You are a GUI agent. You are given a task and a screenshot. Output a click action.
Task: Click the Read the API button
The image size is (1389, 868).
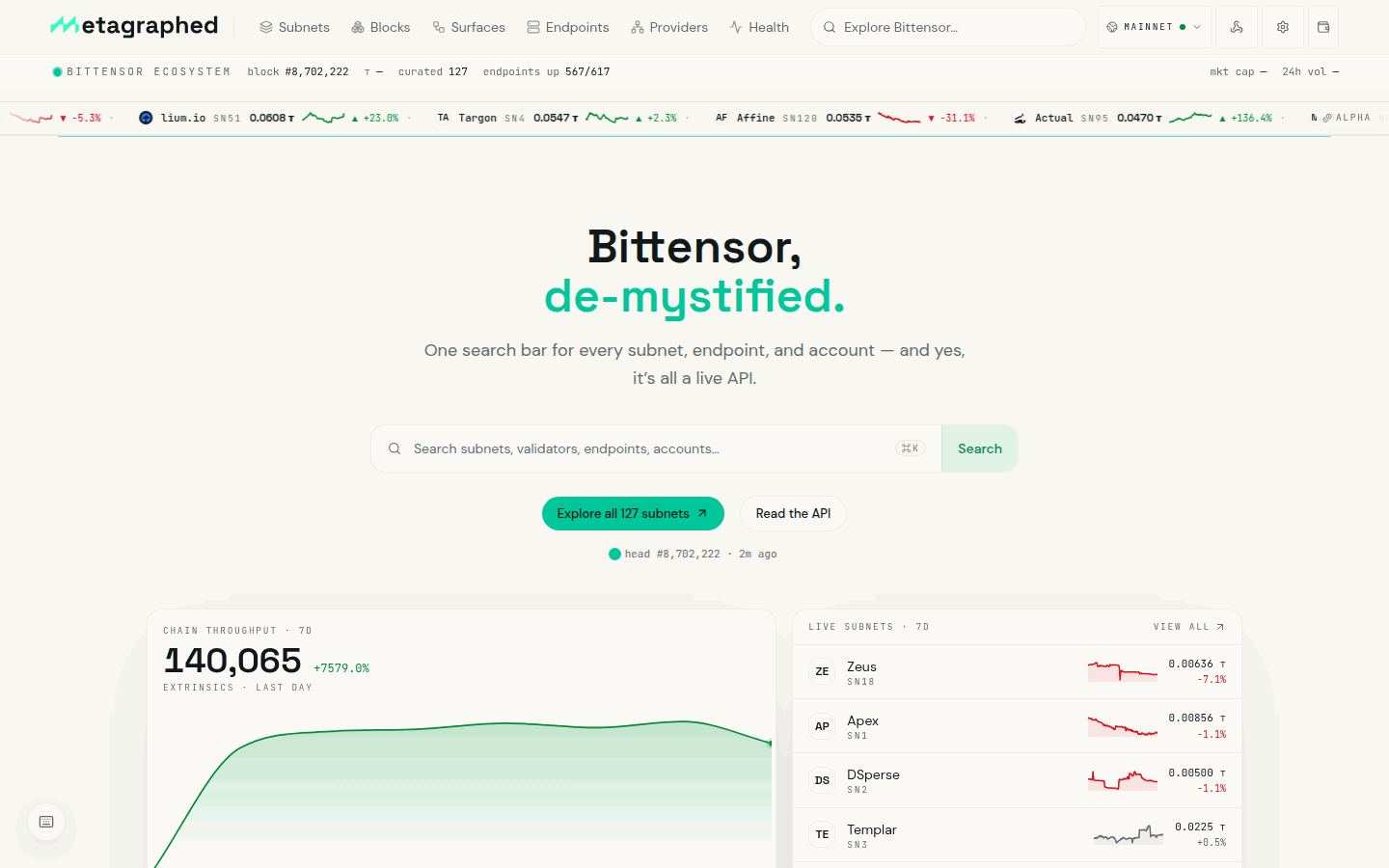793,513
